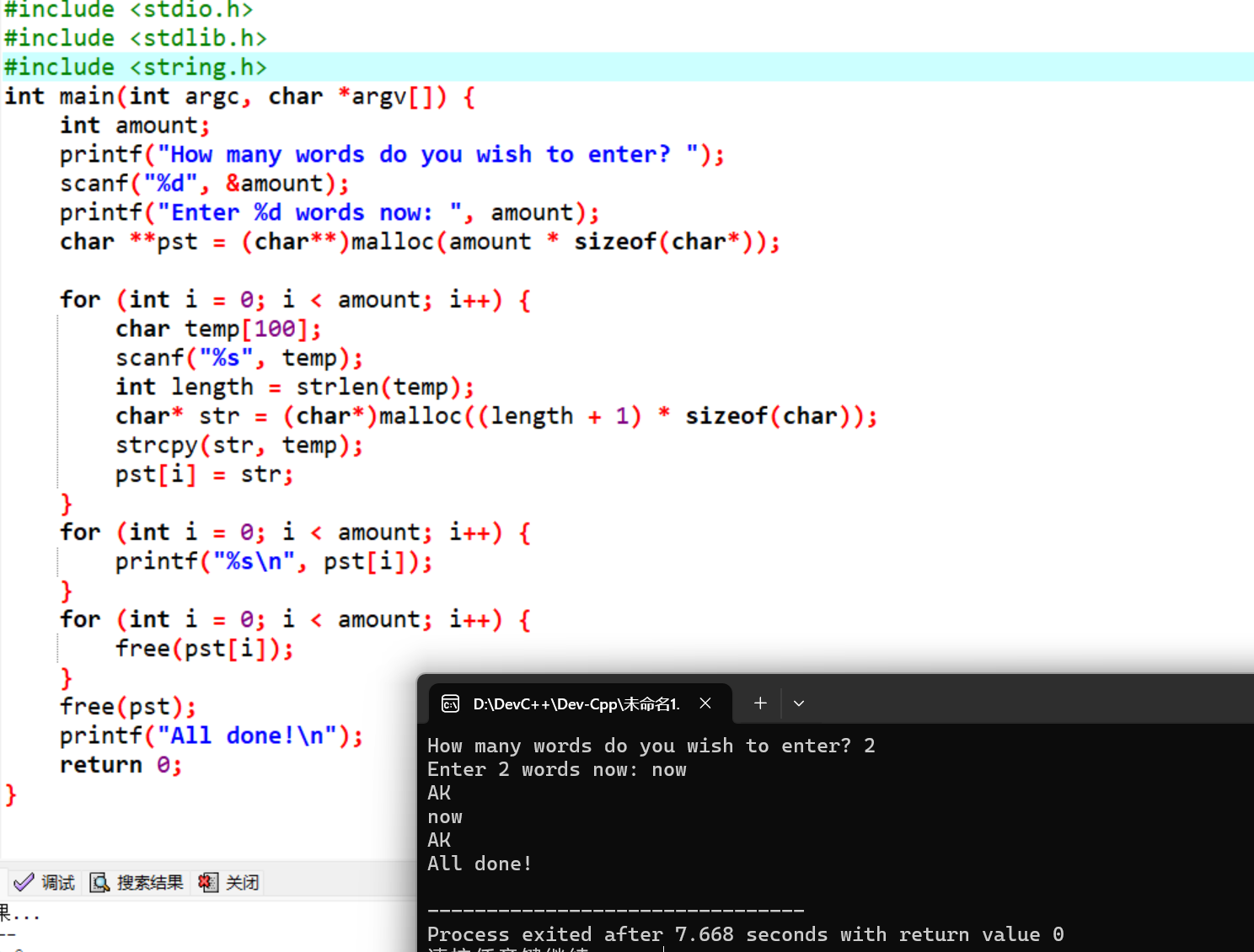
Task: Switch to the 调试 debug tab
Action: (x=45, y=882)
